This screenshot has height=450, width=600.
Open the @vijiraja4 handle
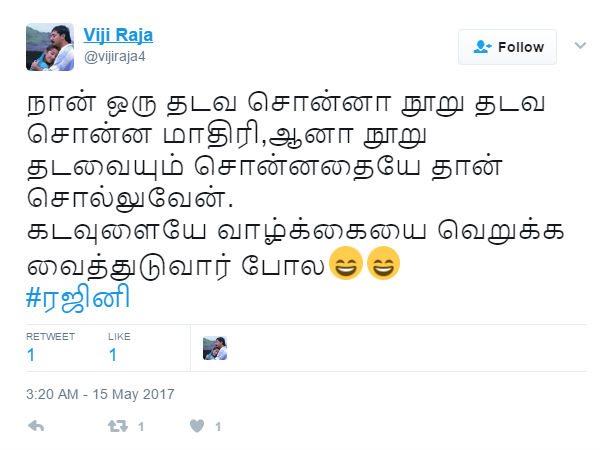coord(114,57)
